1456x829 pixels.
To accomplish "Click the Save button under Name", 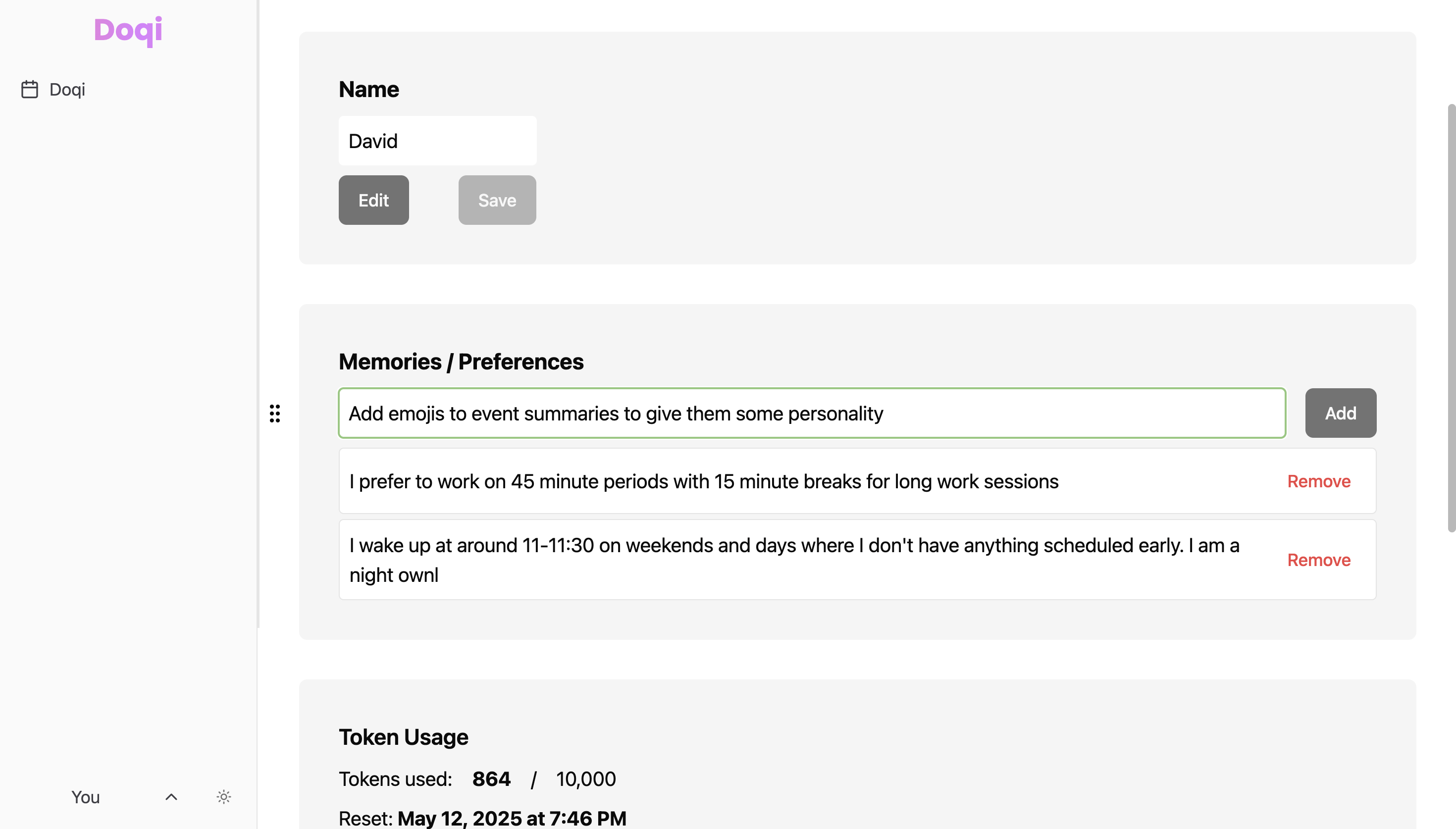I will tap(497, 200).
